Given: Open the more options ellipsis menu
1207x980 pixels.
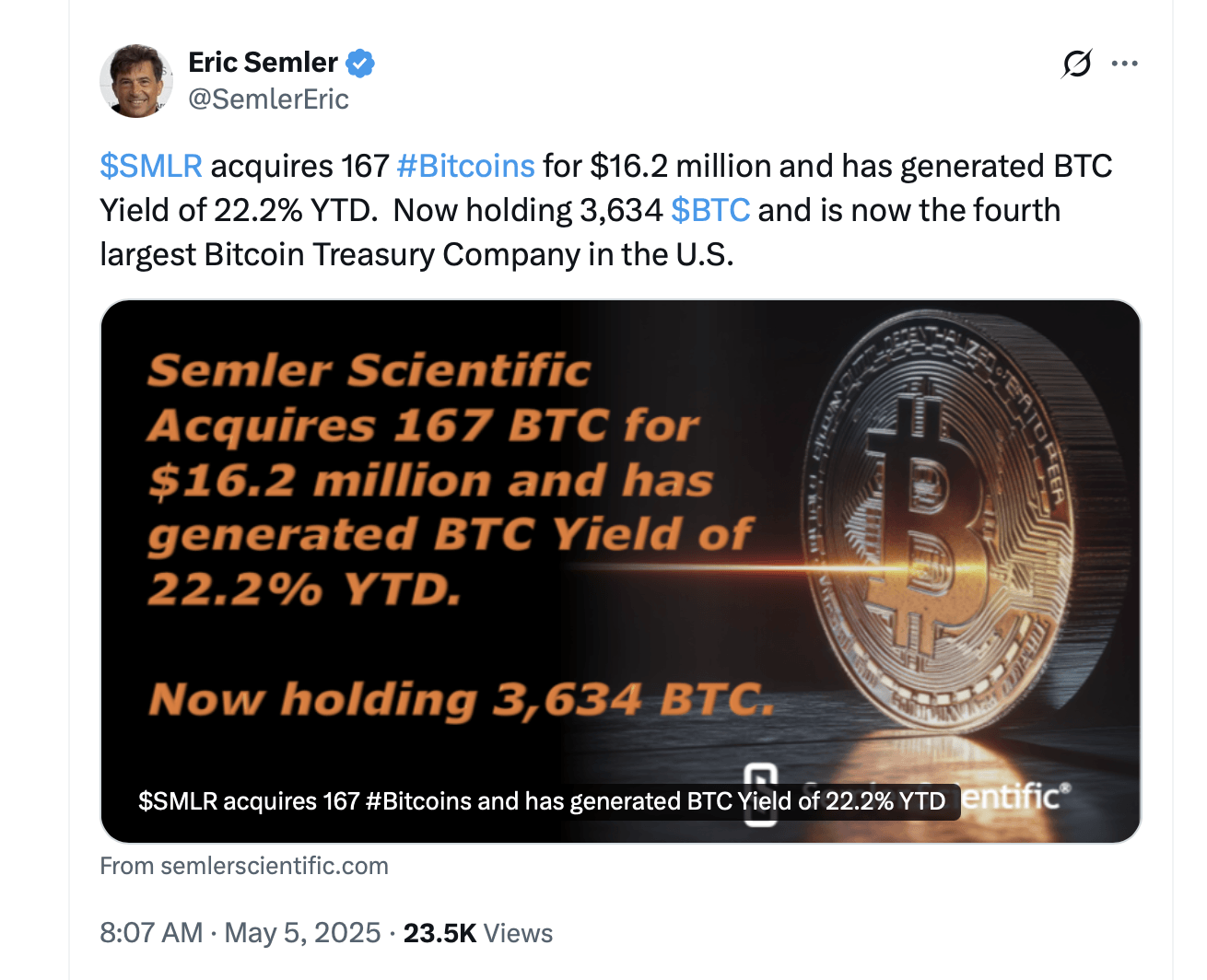Looking at the screenshot, I should click(1125, 63).
